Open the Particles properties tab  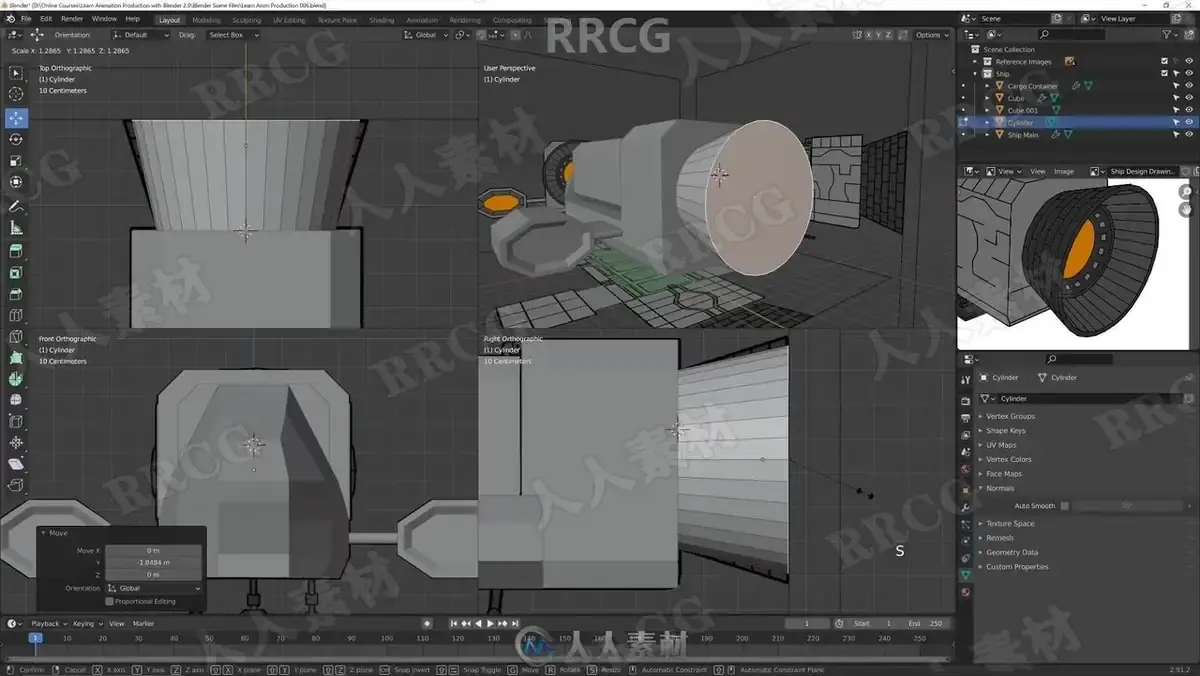(966, 525)
